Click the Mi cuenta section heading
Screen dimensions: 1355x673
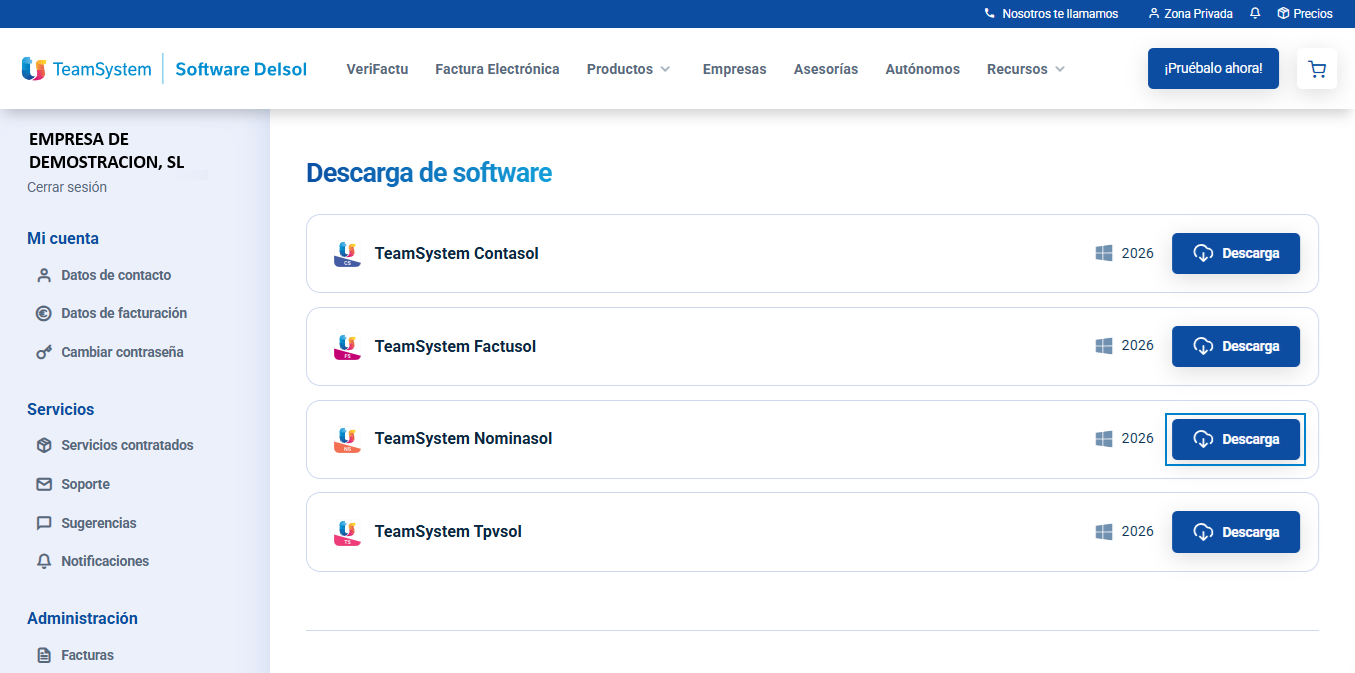[63, 238]
